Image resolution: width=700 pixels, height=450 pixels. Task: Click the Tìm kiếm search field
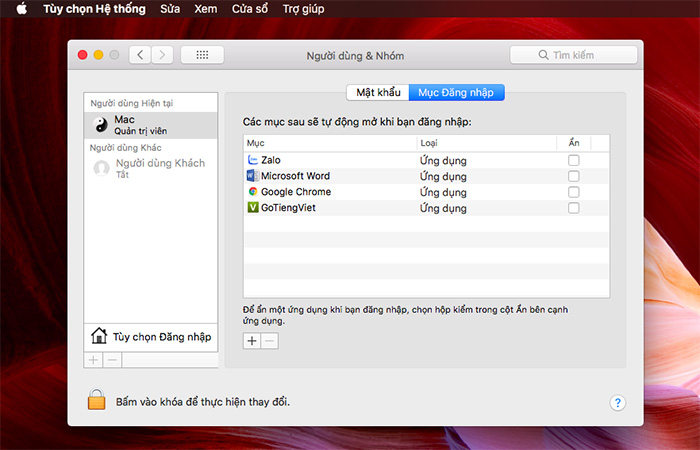point(574,55)
